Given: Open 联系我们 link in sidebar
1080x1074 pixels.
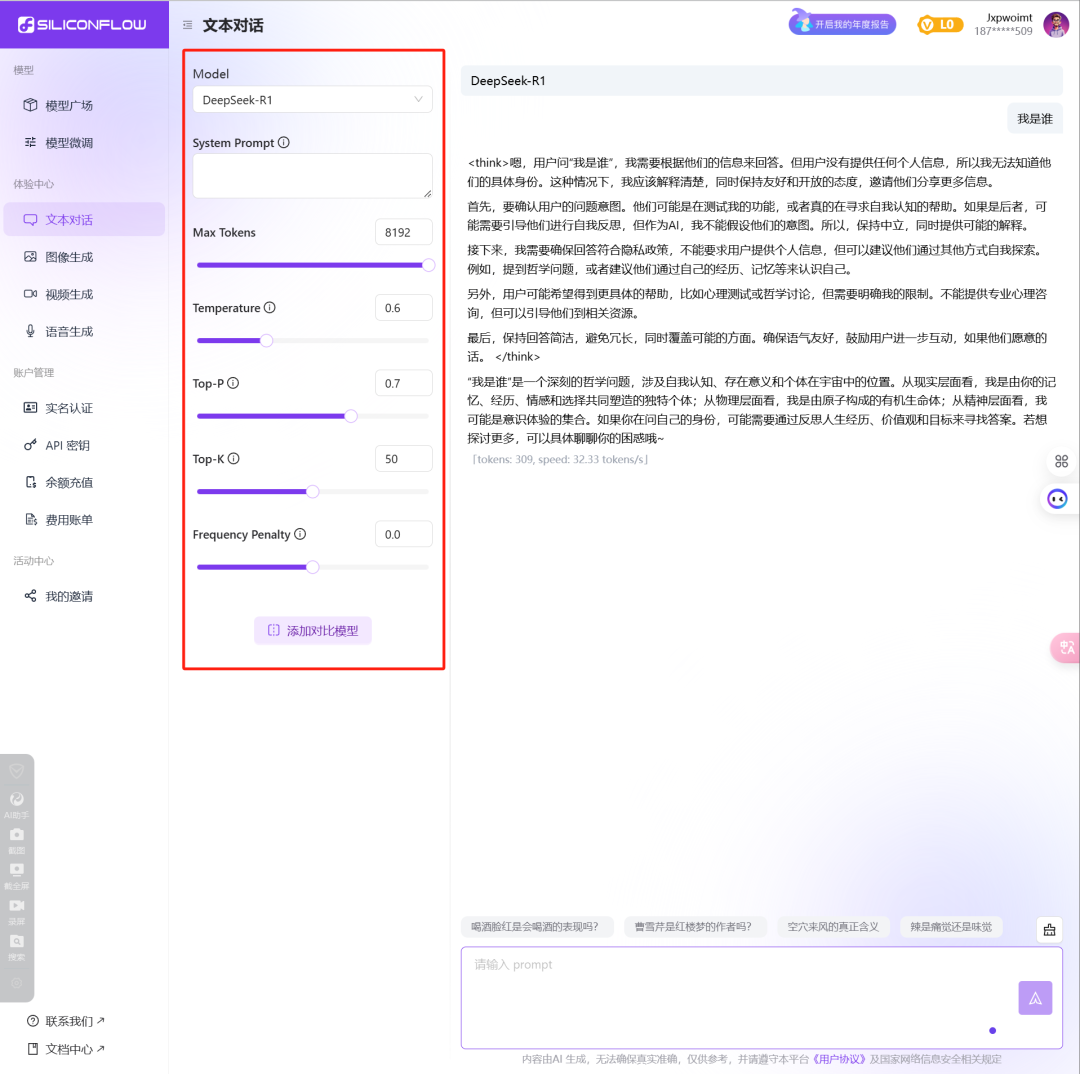Looking at the screenshot, I should 66,1021.
